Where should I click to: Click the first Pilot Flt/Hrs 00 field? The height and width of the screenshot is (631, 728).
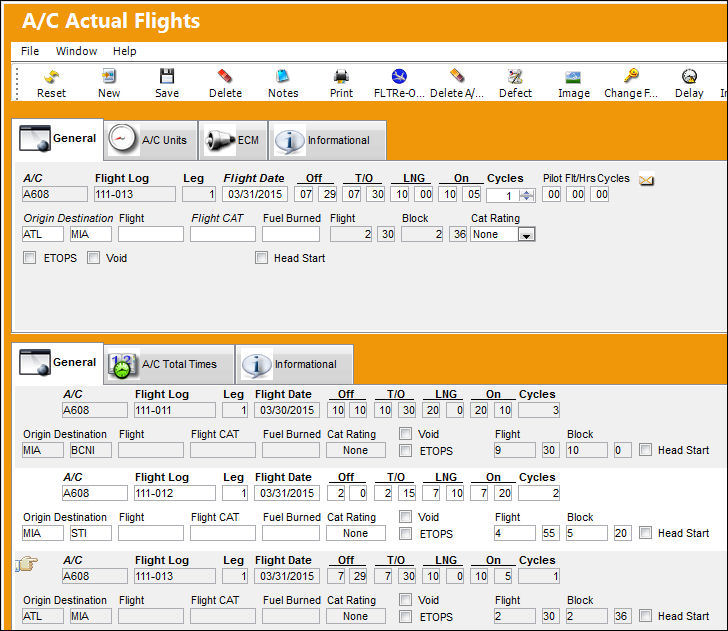point(552,194)
